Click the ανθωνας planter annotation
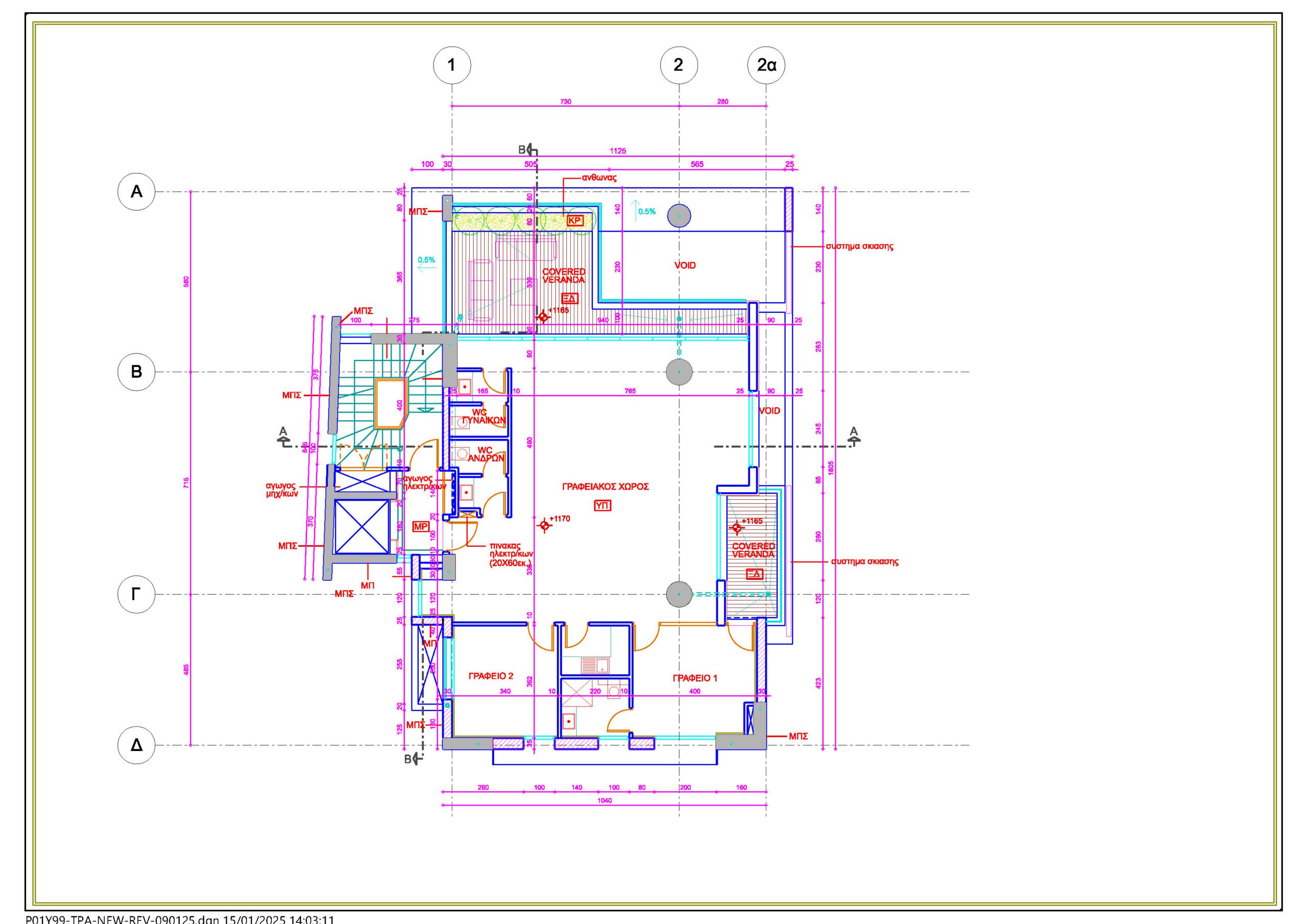Viewport: 1307px width, 924px height. click(599, 178)
